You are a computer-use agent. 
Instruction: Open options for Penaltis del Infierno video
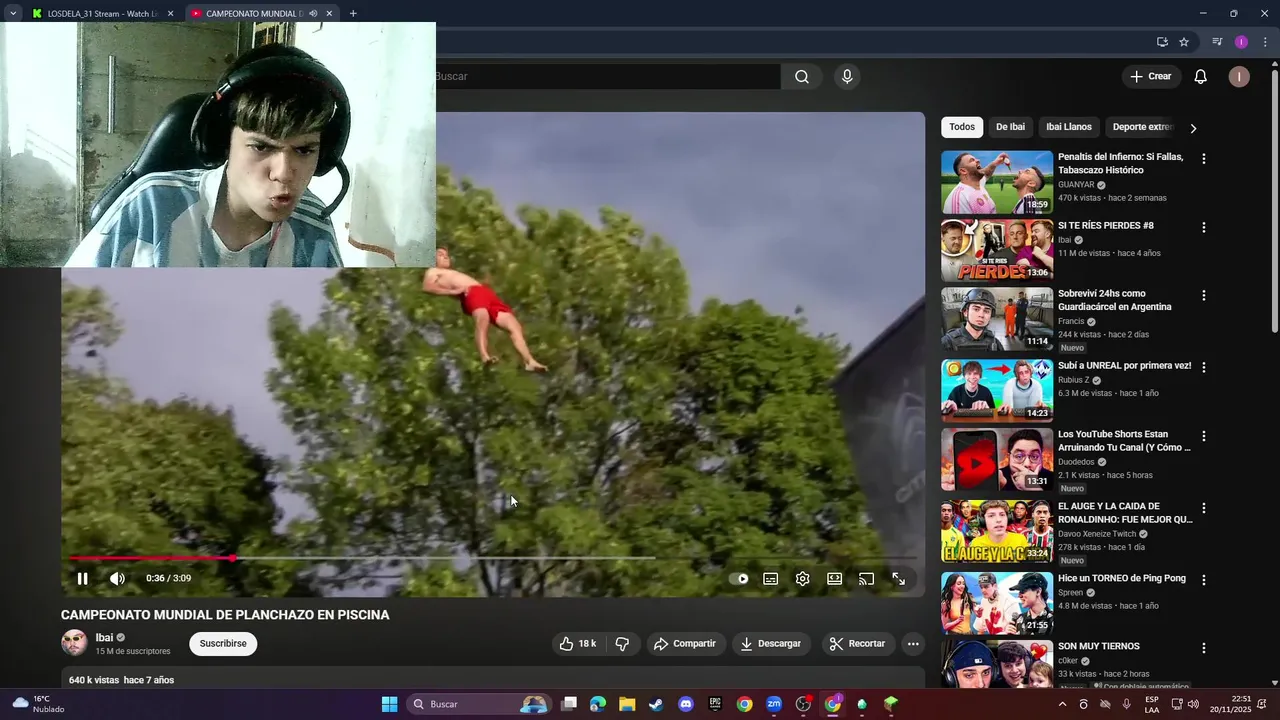pos(1204,159)
